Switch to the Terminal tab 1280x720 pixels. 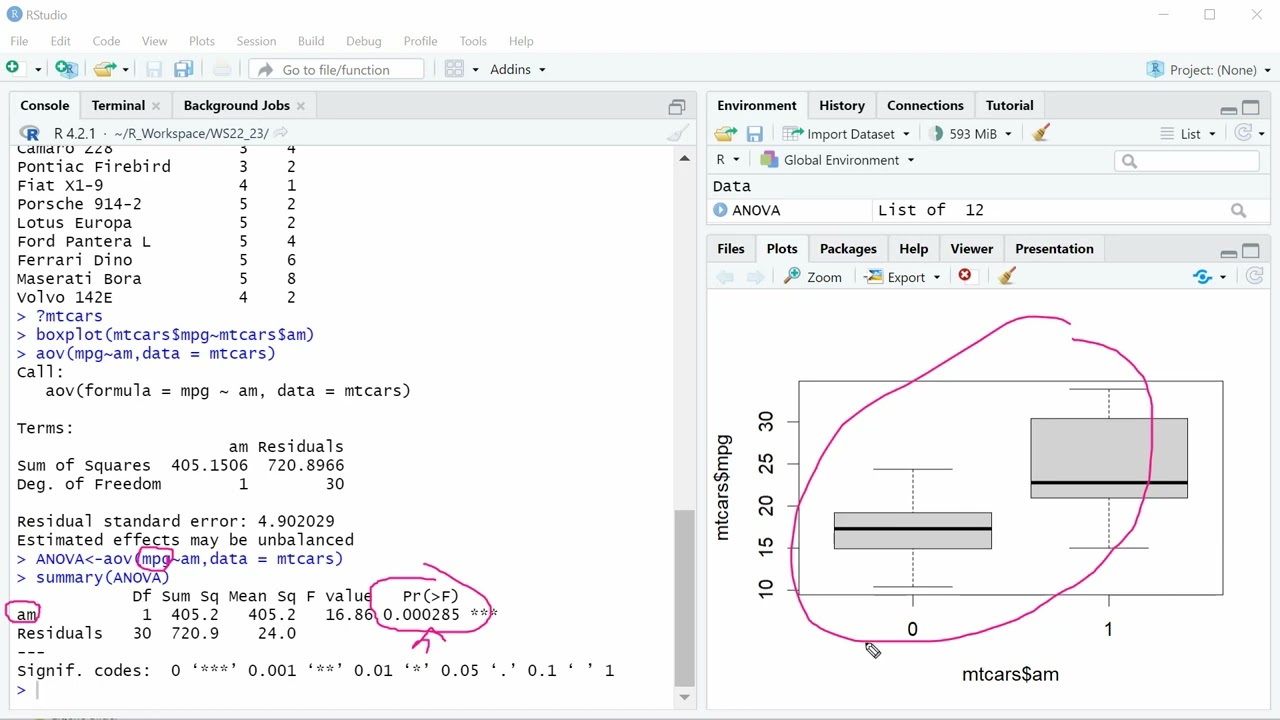coord(118,105)
